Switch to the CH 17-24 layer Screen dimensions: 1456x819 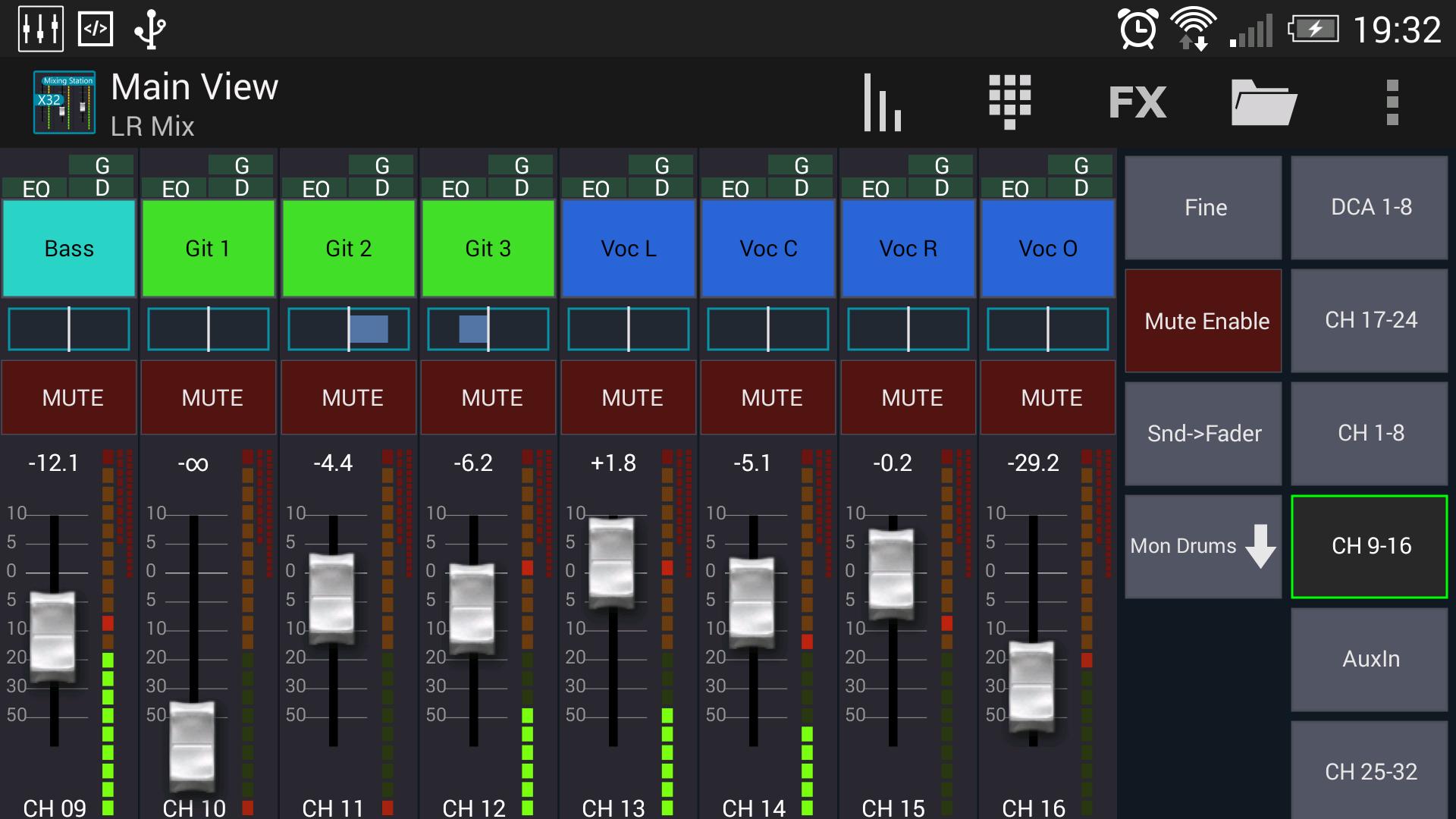coord(1369,321)
